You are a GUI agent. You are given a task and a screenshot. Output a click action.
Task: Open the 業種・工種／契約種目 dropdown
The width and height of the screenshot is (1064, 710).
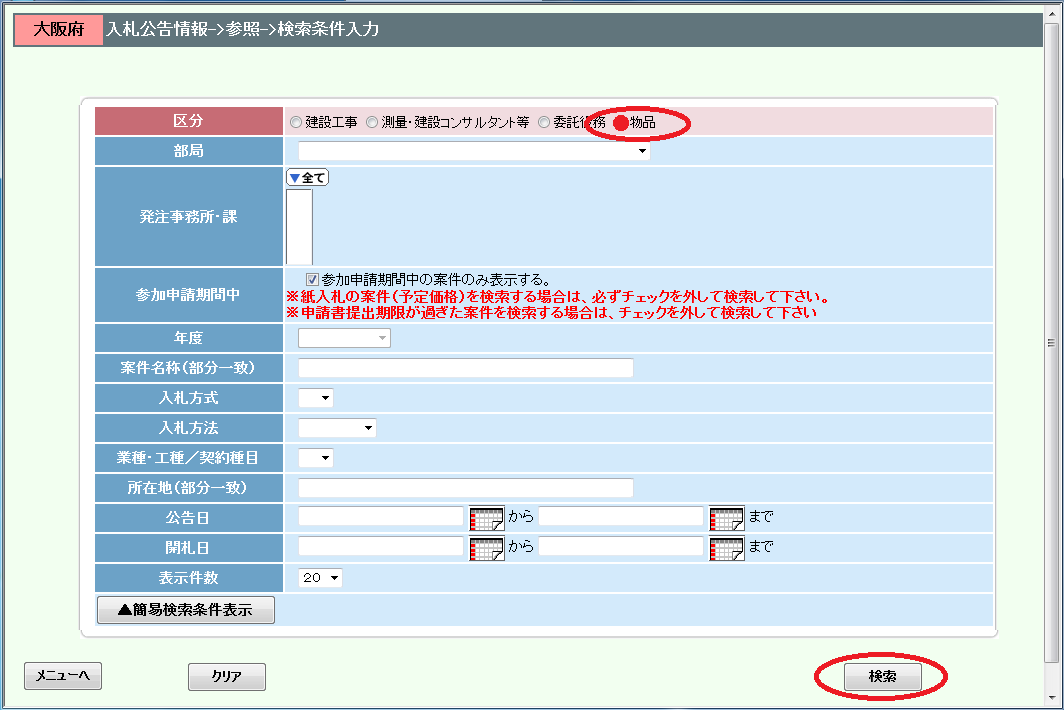pyautogui.click(x=316, y=458)
